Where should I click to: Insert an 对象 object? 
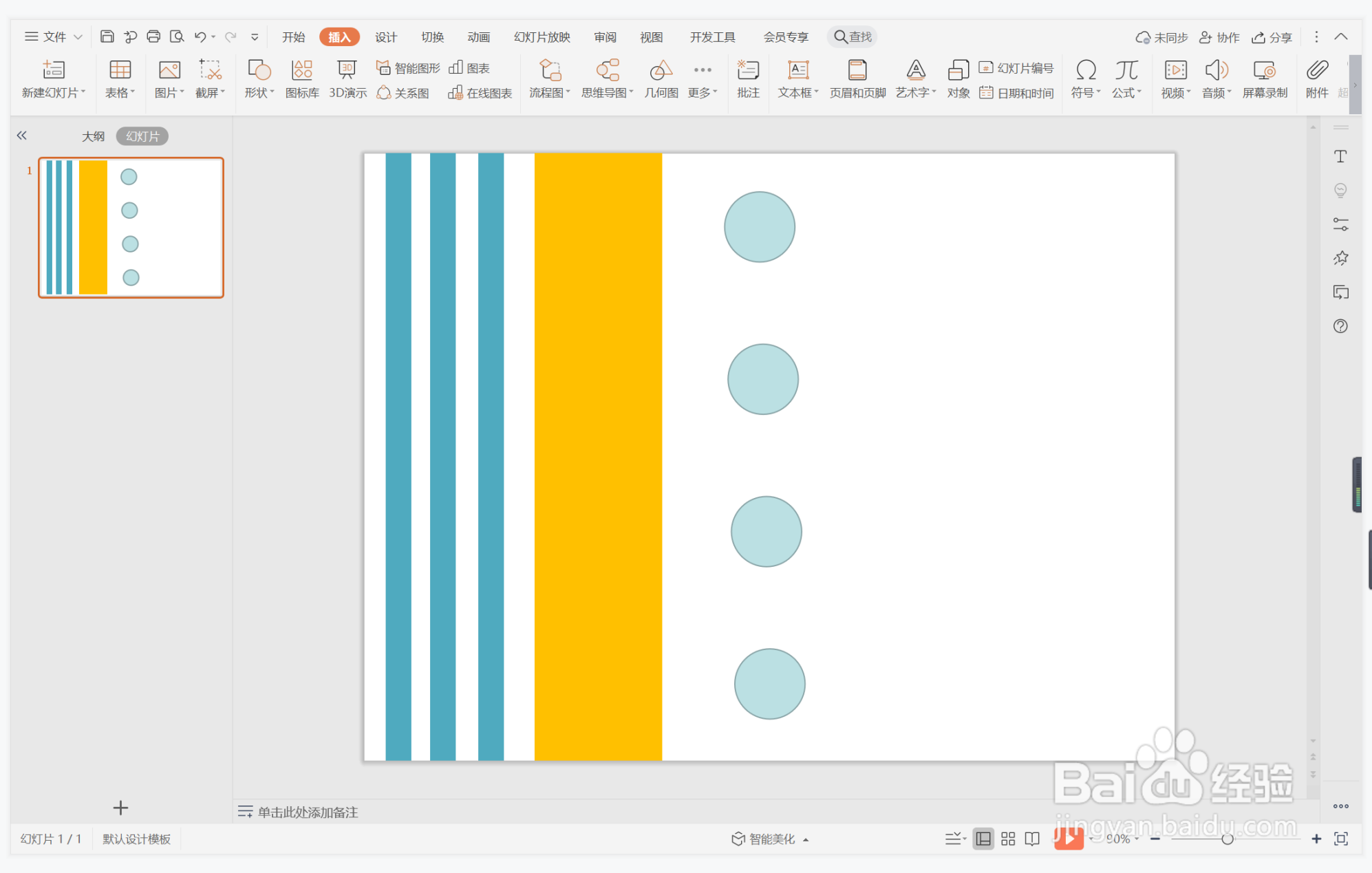tap(958, 79)
